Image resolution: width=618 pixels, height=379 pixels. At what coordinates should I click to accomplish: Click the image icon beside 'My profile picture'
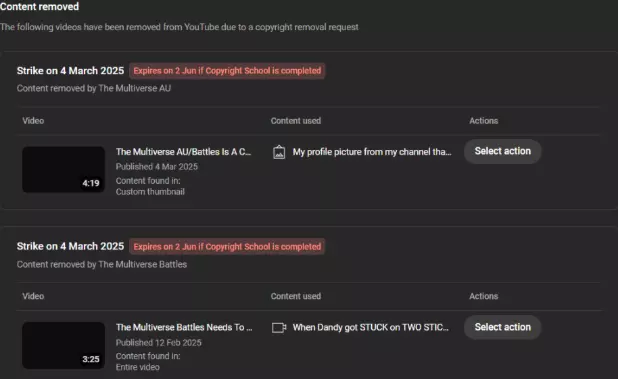[279, 152]
